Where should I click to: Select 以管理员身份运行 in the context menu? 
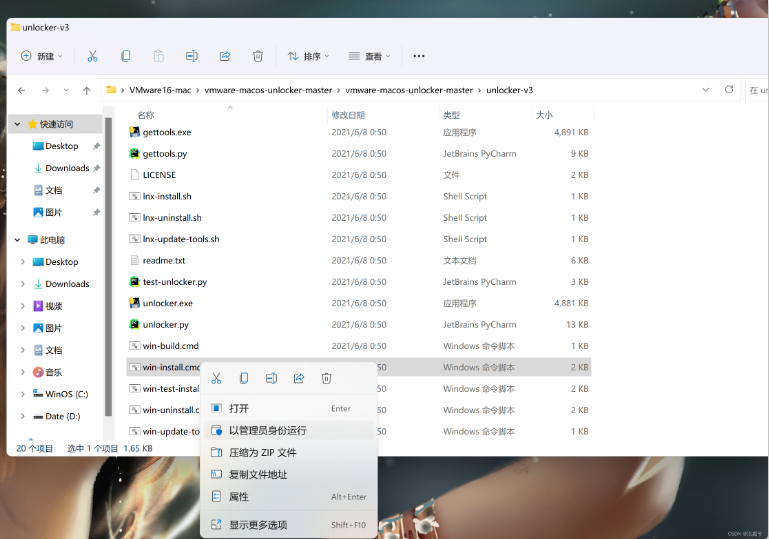click(x=267, y=430)
